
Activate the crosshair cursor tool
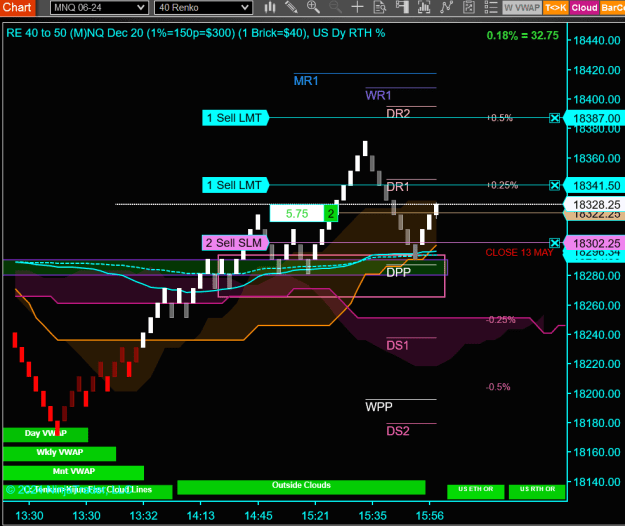358,7
